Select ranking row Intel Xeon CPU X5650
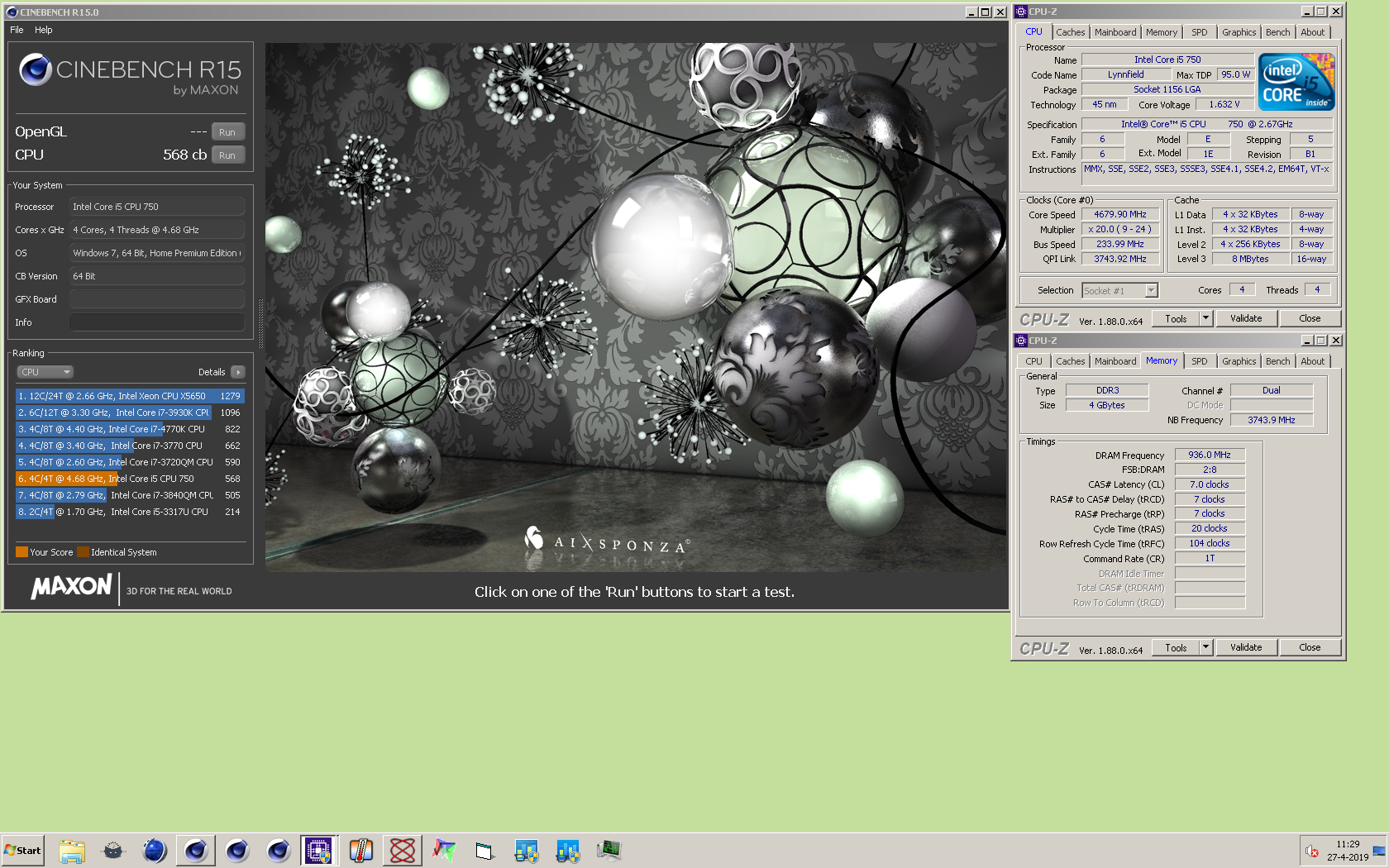 click(130, 396)
